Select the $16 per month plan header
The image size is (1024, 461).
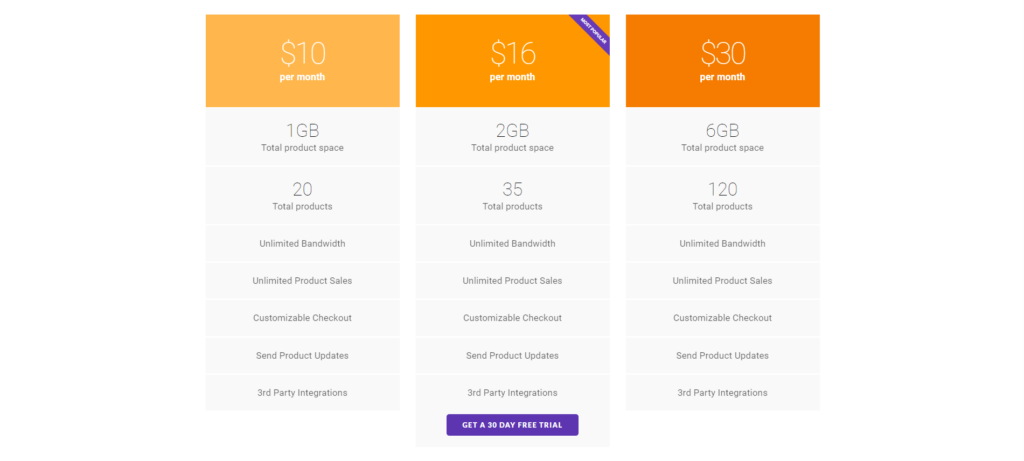tap(513, 61)
